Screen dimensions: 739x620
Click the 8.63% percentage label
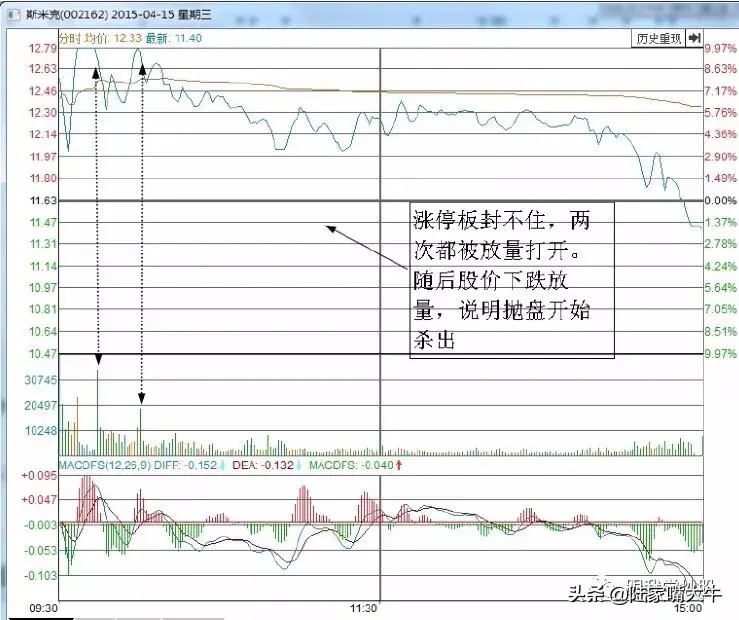(x=721, y=69)
